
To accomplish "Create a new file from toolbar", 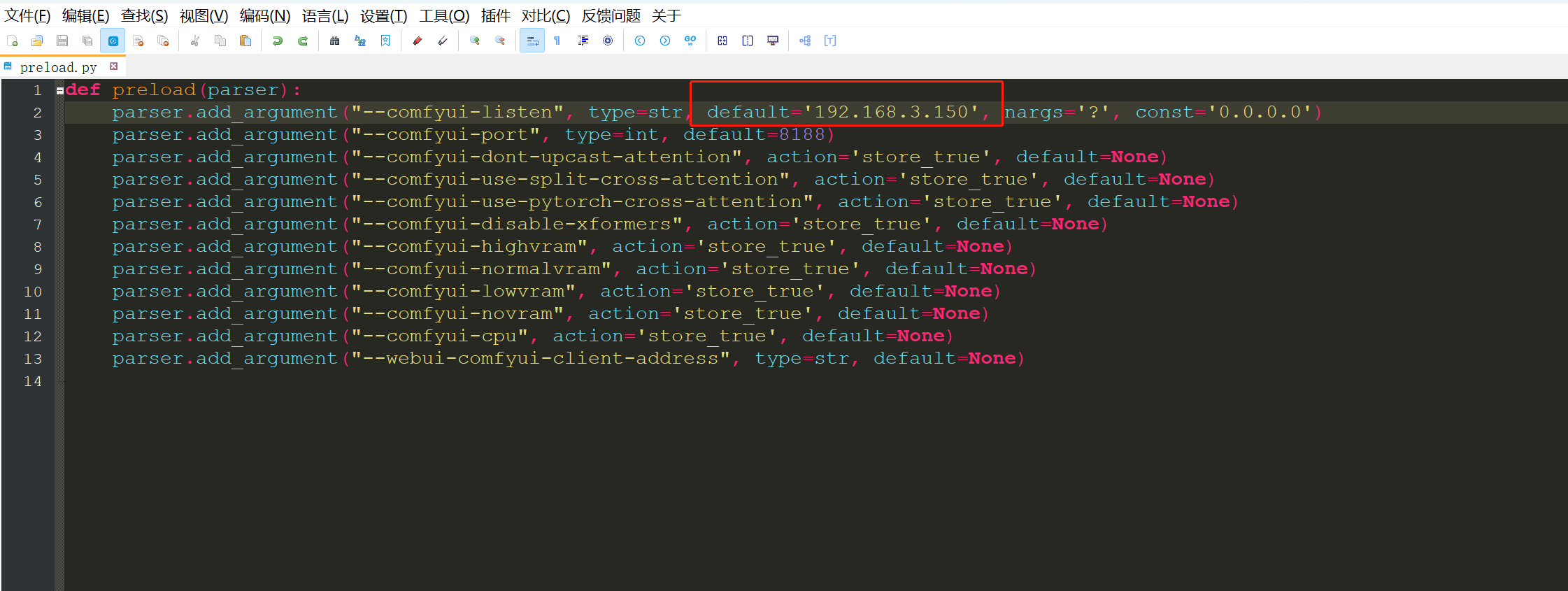I will pos(12,41).
